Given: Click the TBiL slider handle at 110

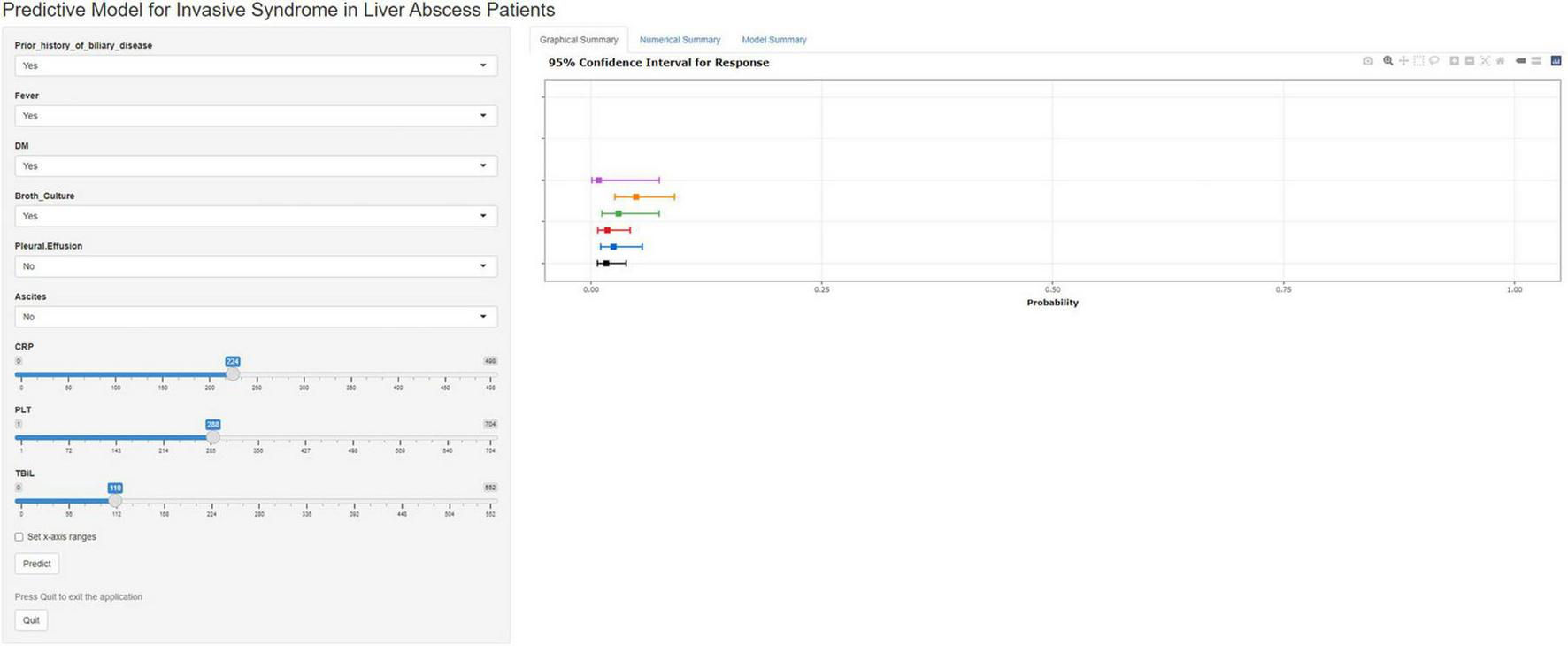Looking at the screenshot, I should (115, 501).
